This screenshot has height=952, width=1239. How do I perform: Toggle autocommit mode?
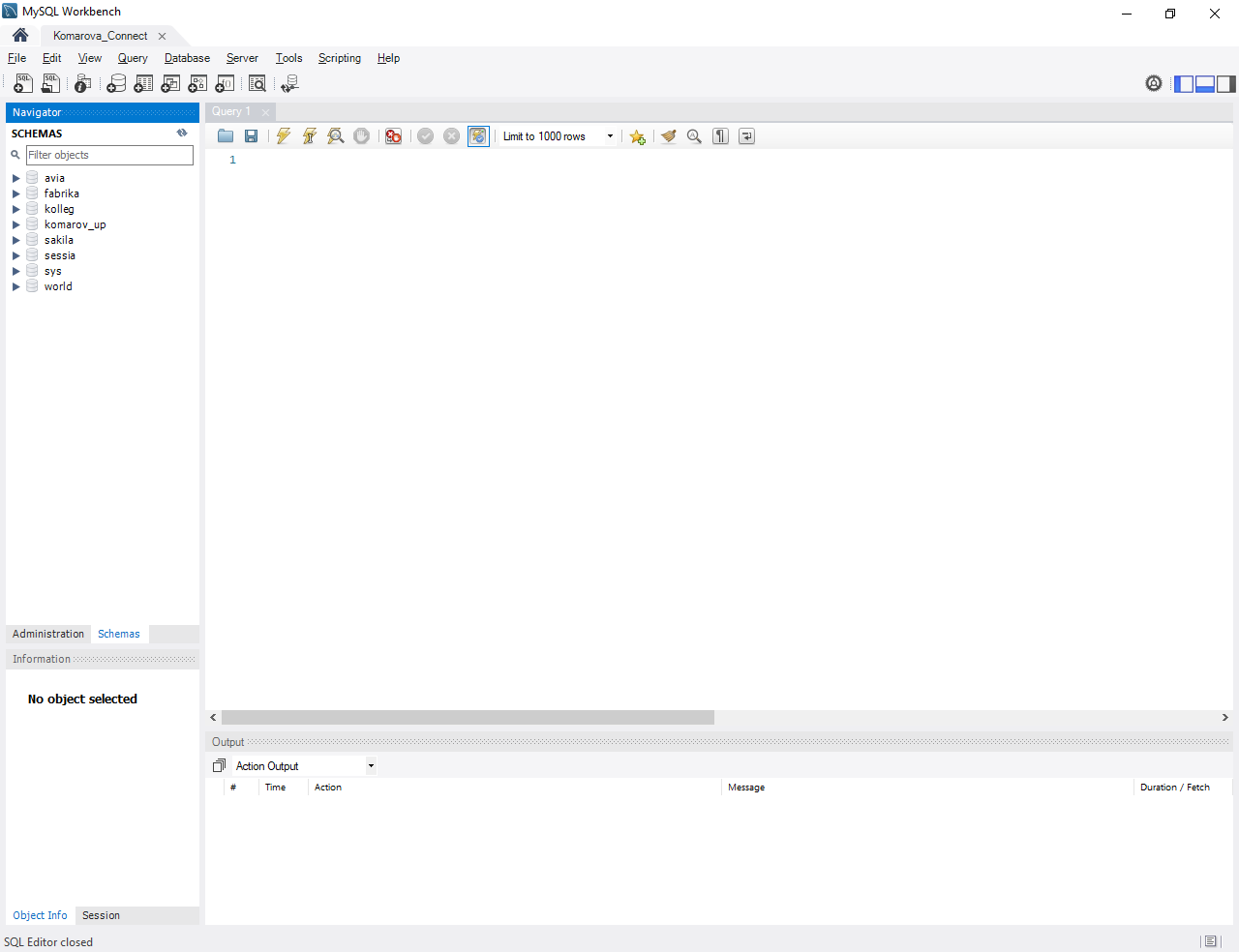click(x=478, y=136)
